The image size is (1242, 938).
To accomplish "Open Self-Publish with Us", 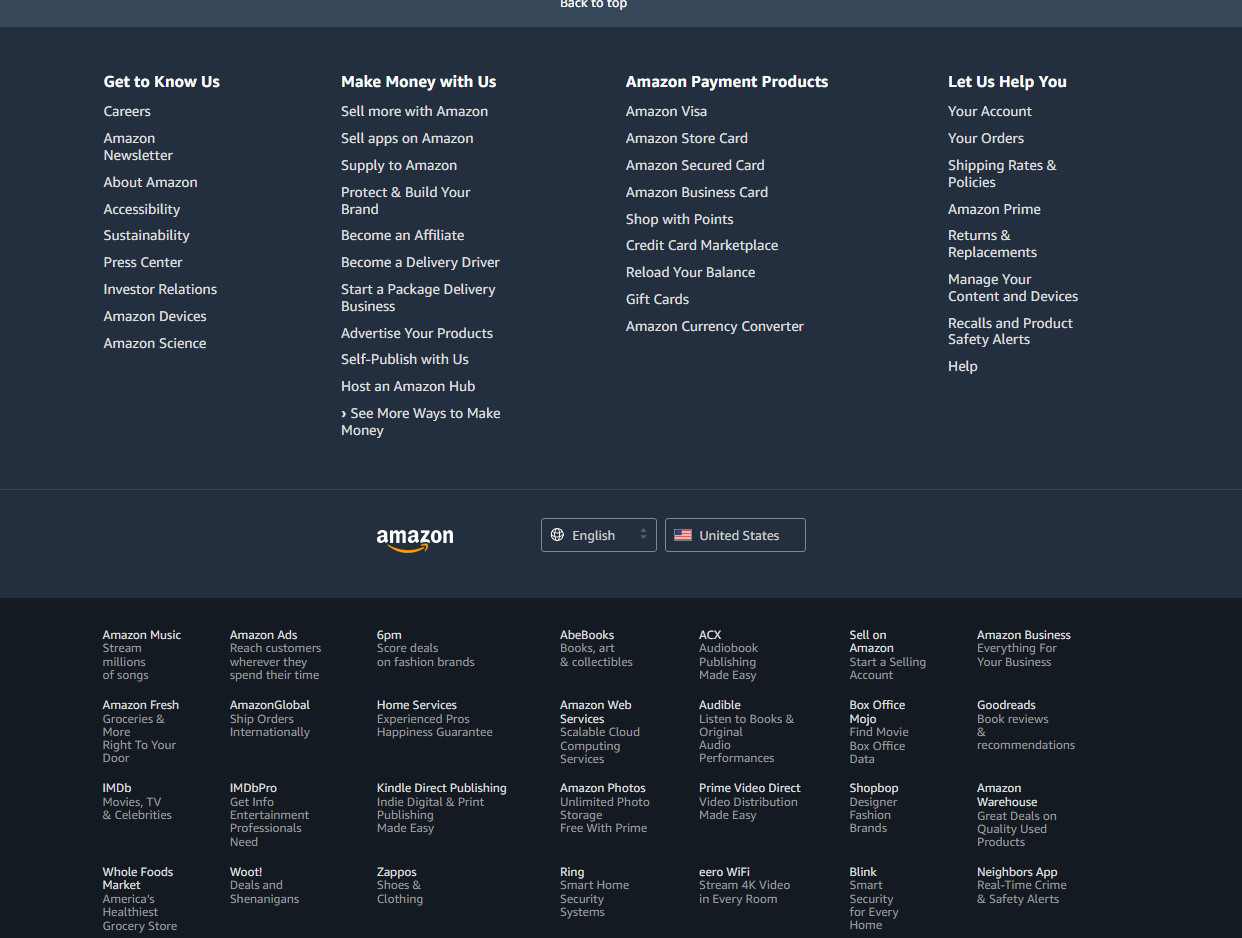I will 405,359.
